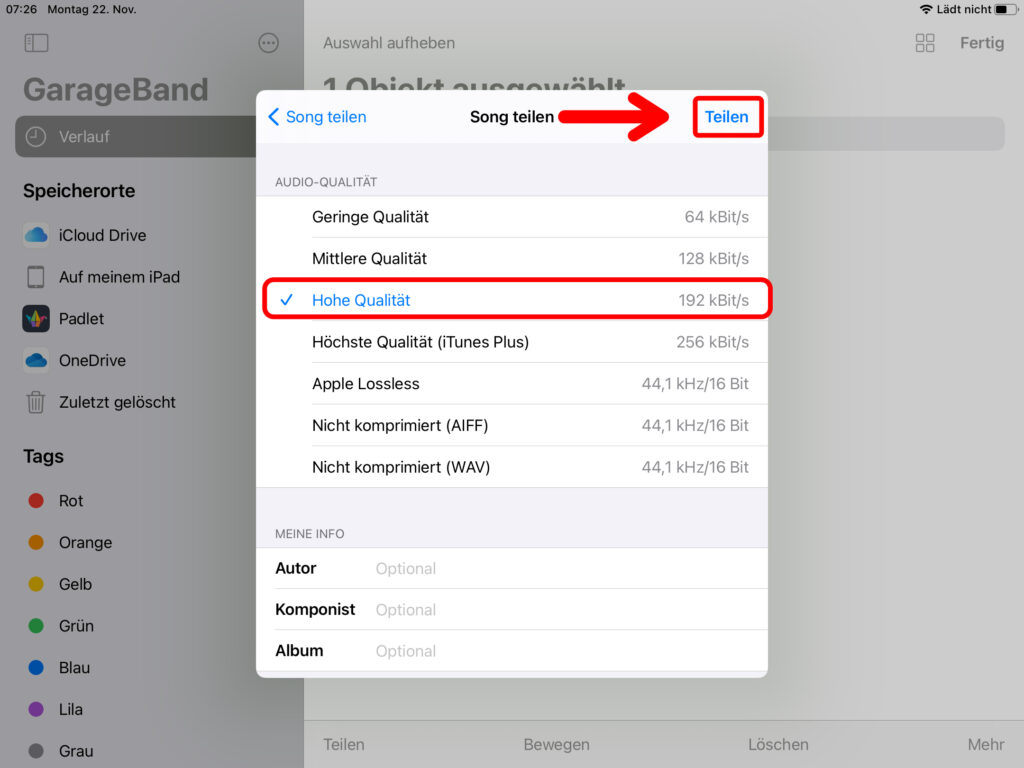This screenshot has width=1024, height=768.
Task: Open iCloud Drive location
Action: (x=102, y=235)
